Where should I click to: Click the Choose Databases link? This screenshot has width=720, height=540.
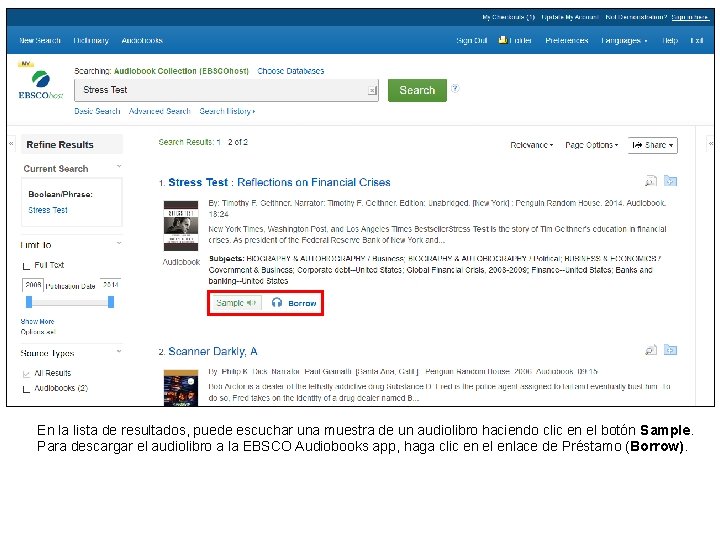(x=291, y=71)
